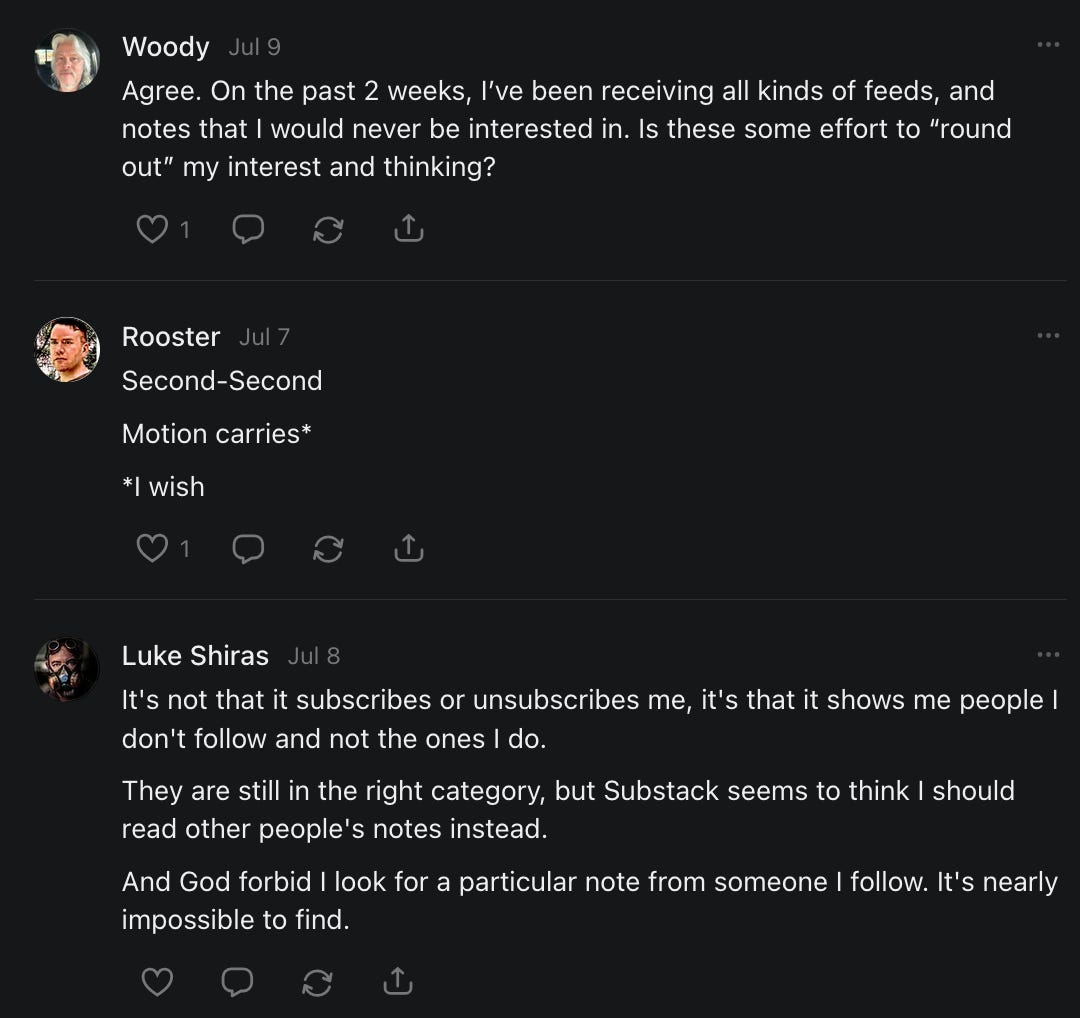Reply to Woody's comment

[248, 230]
